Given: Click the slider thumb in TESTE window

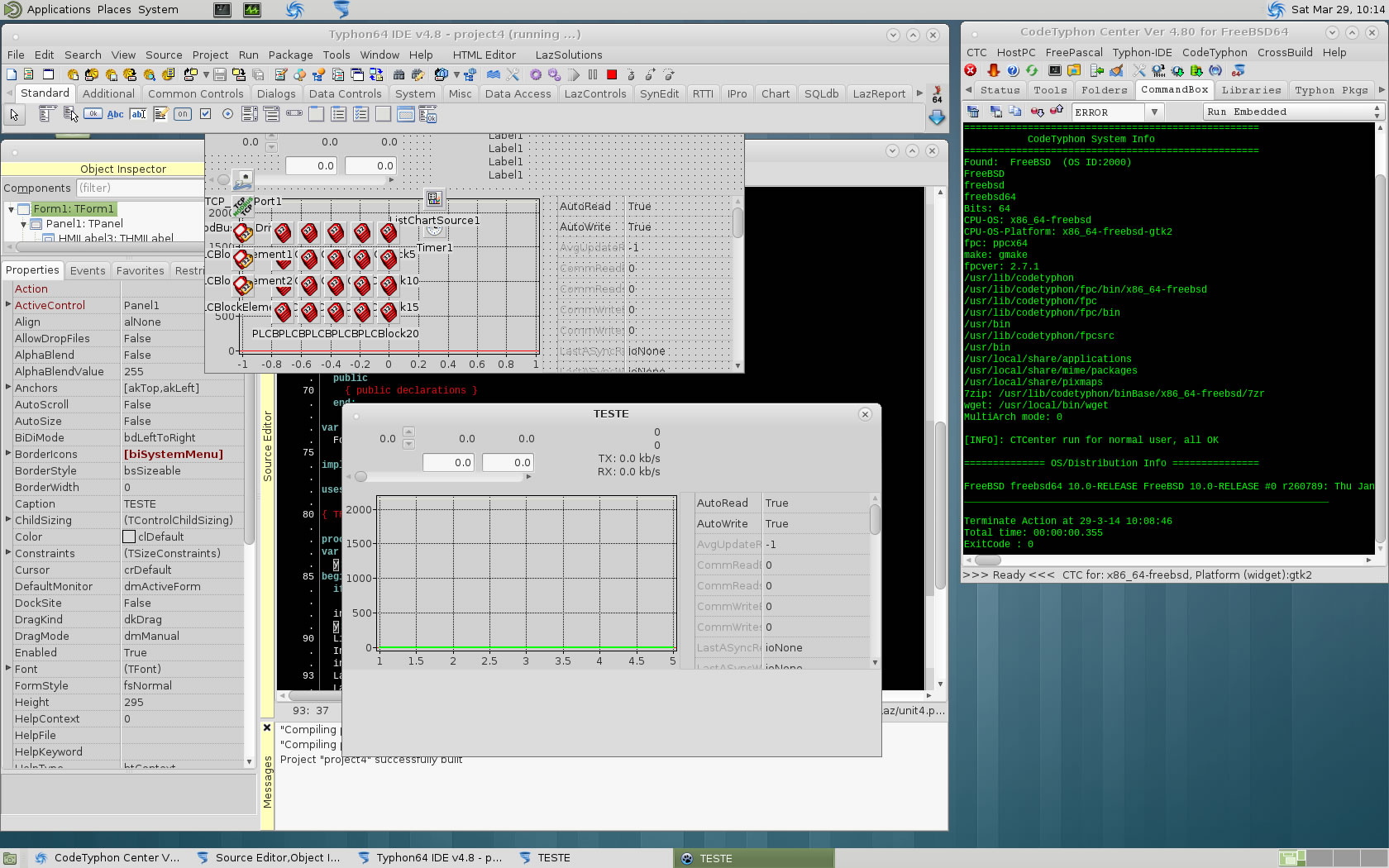Looking at the screenshot, I should point(360,476).
